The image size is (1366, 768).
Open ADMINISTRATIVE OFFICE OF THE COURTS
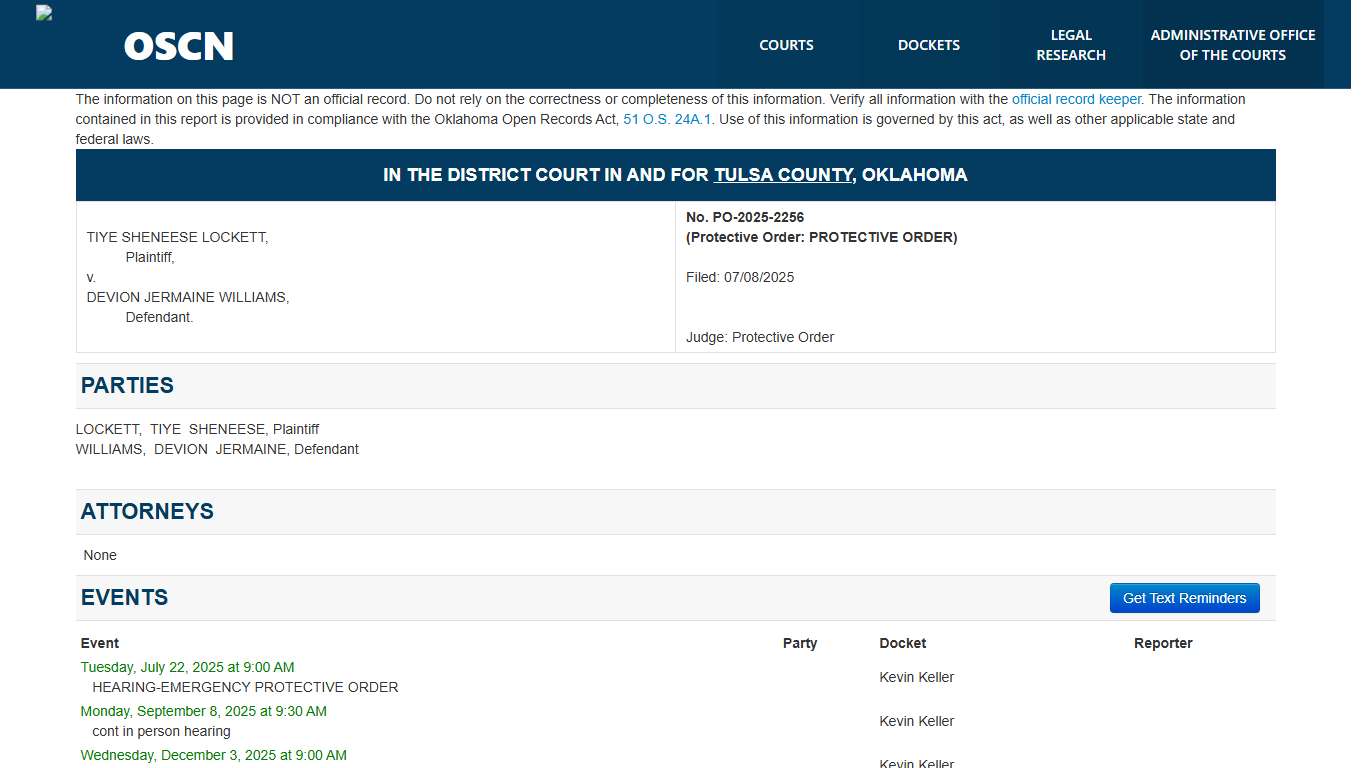(x=1233, y=45)
